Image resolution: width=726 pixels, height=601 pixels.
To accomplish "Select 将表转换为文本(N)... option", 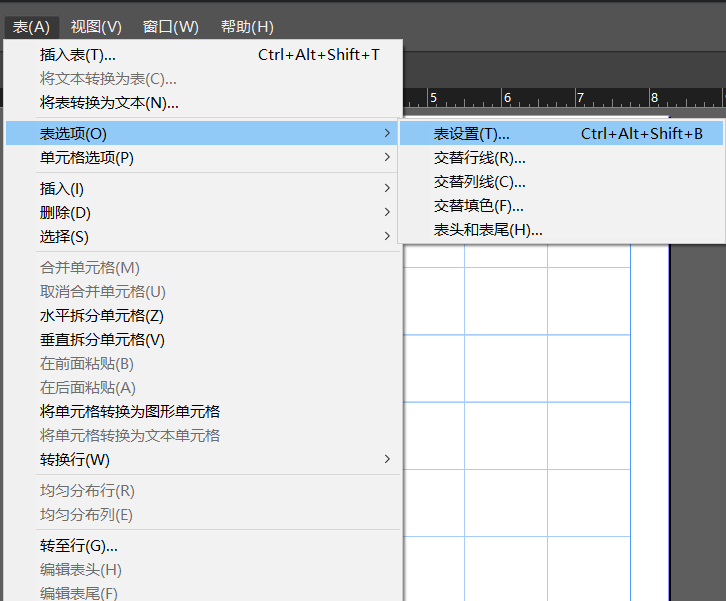I will click(109, 103).
